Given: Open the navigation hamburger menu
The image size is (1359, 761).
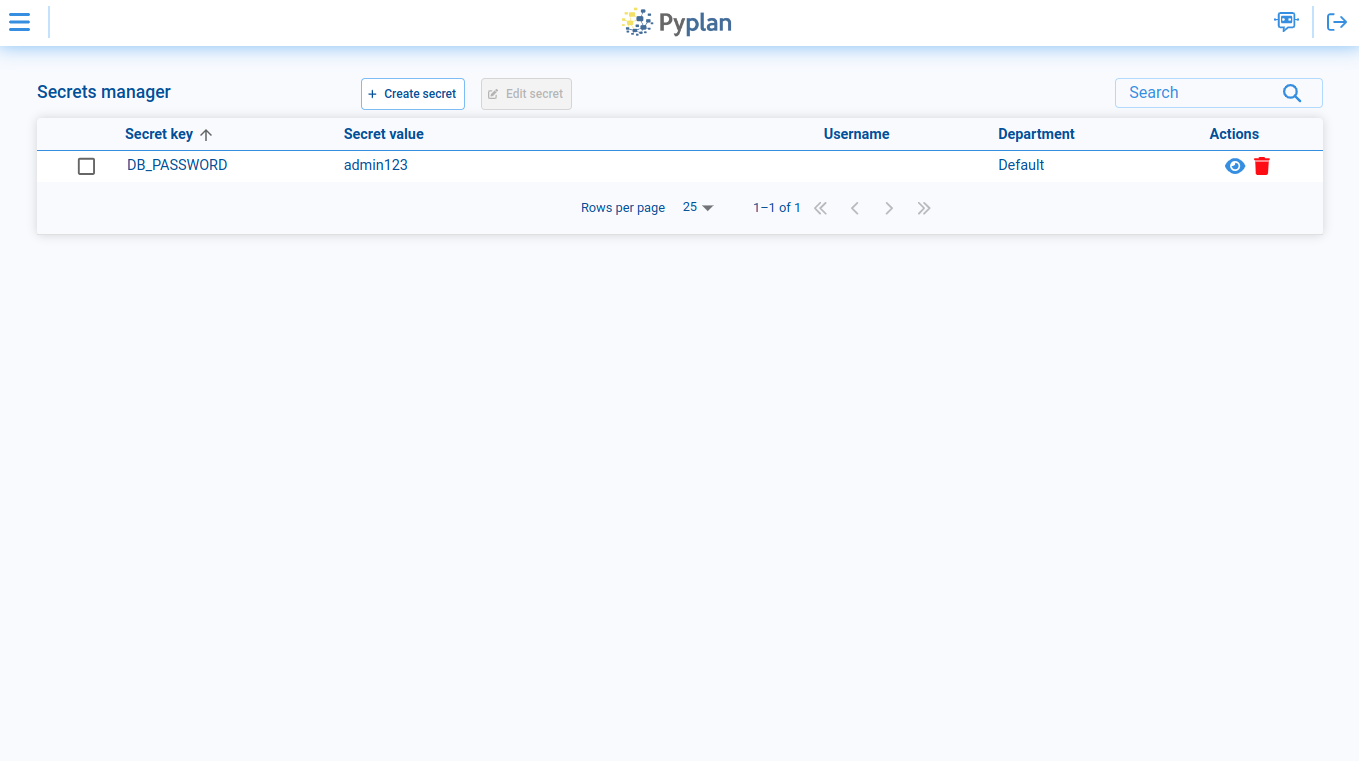Looking at the screenshot, I should pyautogui.click(x=19, y=21).
